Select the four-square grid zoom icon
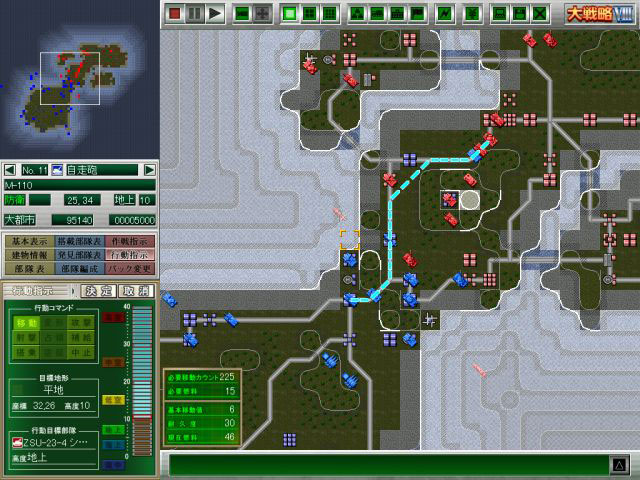The width and height of the screenshot is (640, 480). (x=310, y=14)
